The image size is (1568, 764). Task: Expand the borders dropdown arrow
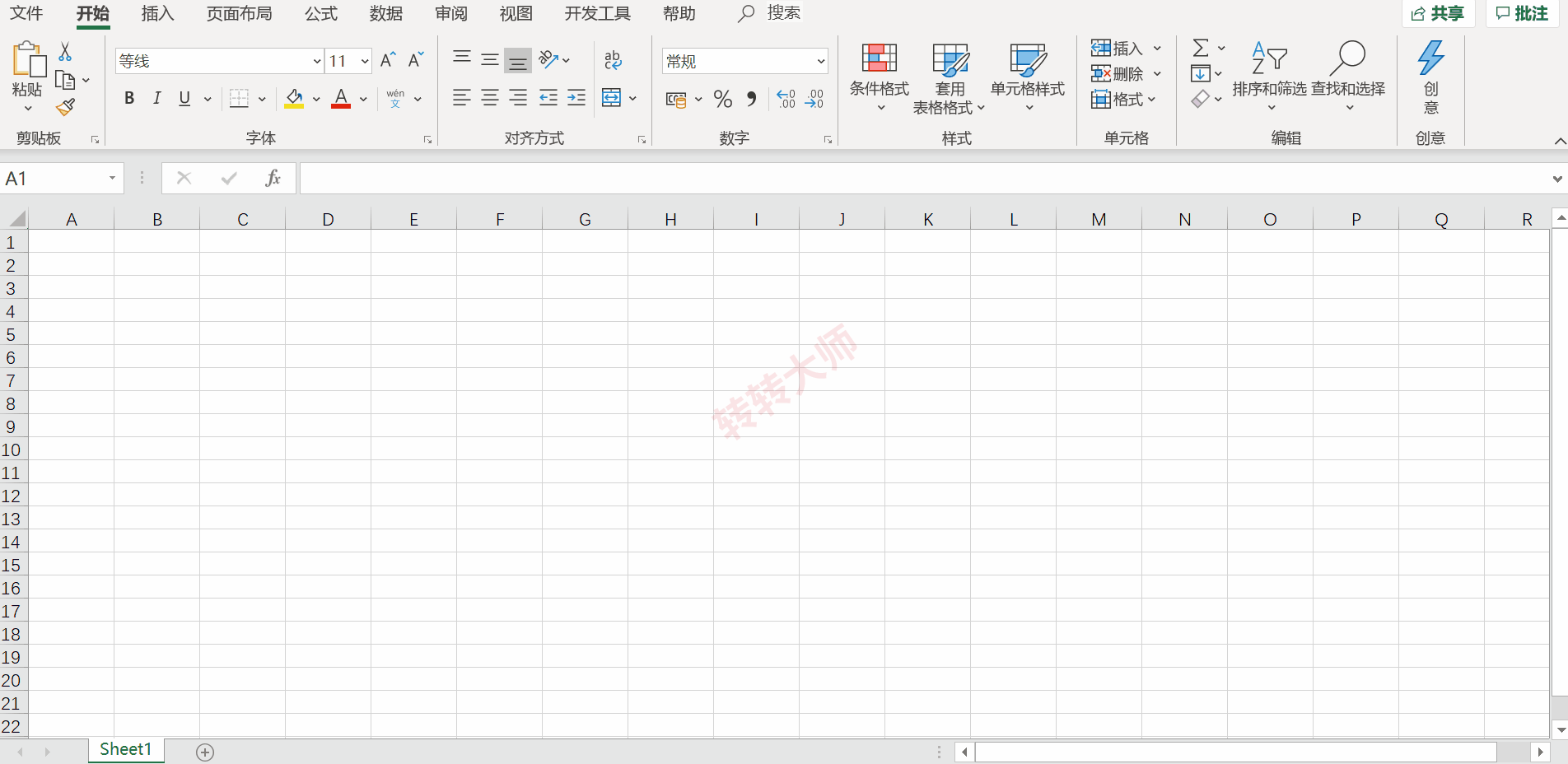pyautogui.click(x=262, y=99)
